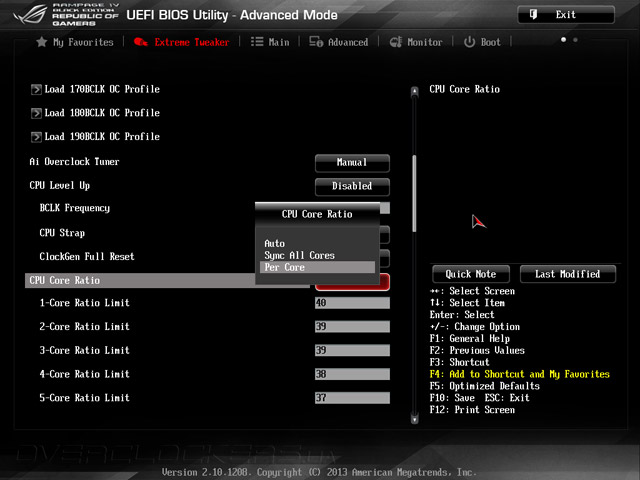
Task: Switch to the Extreme Tweaker tab
Action: click(182, 42)
